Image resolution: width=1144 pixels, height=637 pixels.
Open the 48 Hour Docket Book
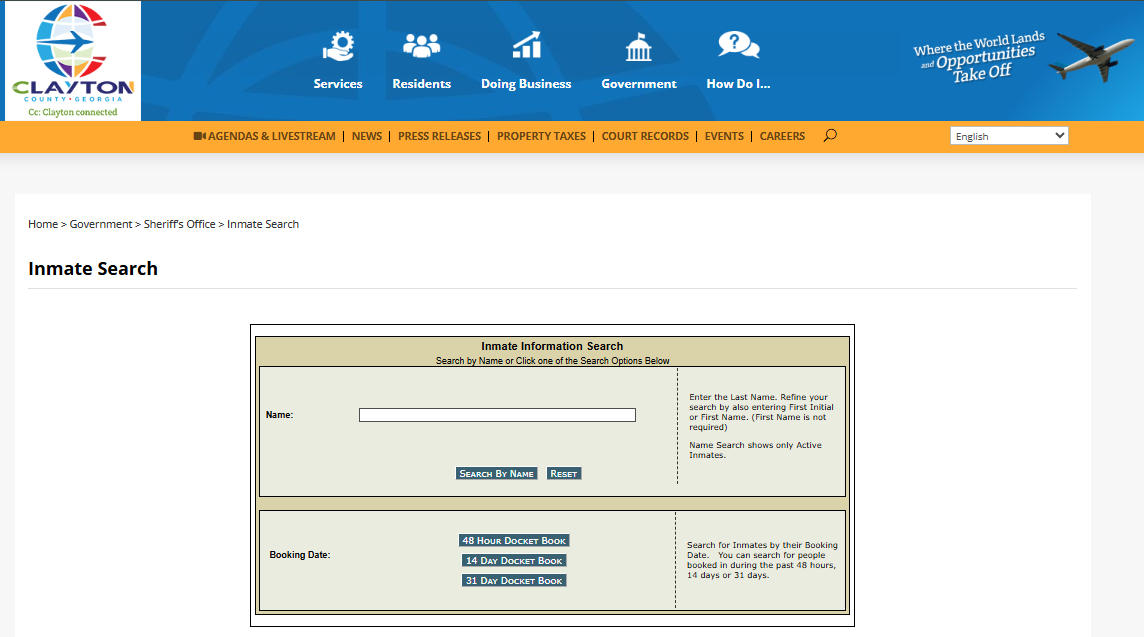(x=514, y=541)
